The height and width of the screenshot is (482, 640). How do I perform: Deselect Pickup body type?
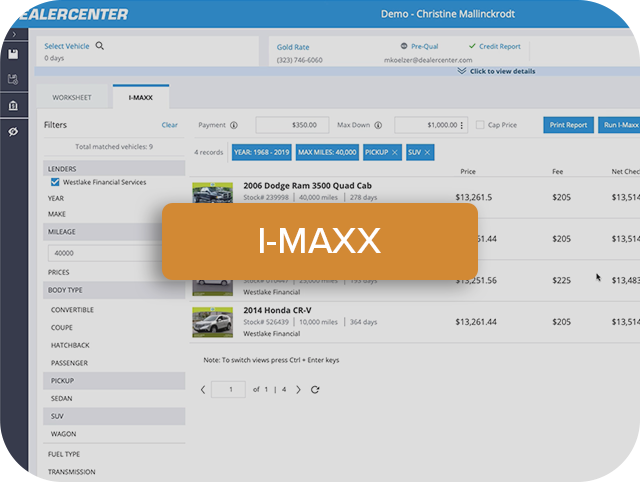[x=114, y=380]
